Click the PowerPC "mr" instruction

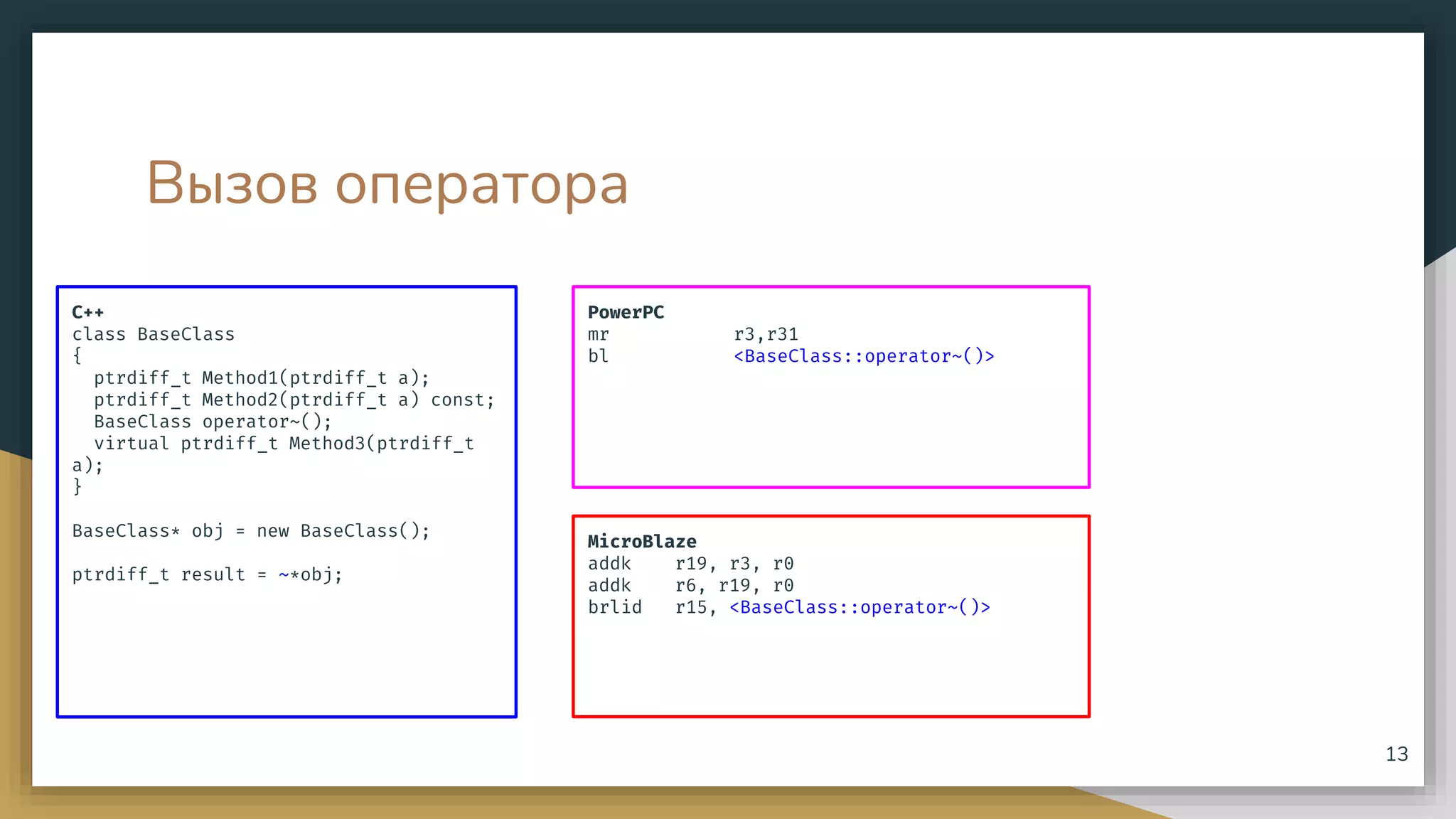tap(599, 335)
